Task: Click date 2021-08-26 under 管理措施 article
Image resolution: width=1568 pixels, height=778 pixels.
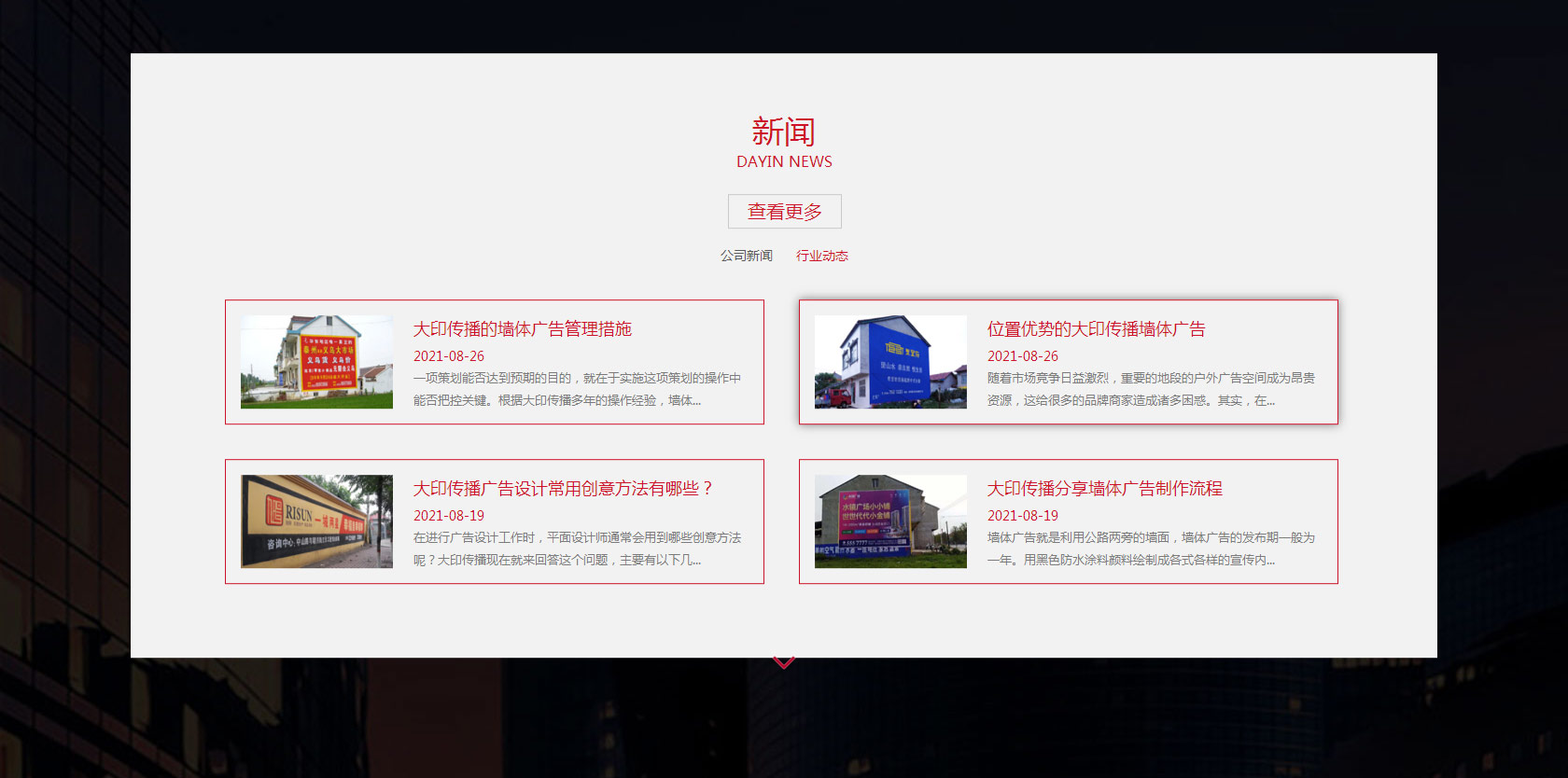Action: pos(449,356)
